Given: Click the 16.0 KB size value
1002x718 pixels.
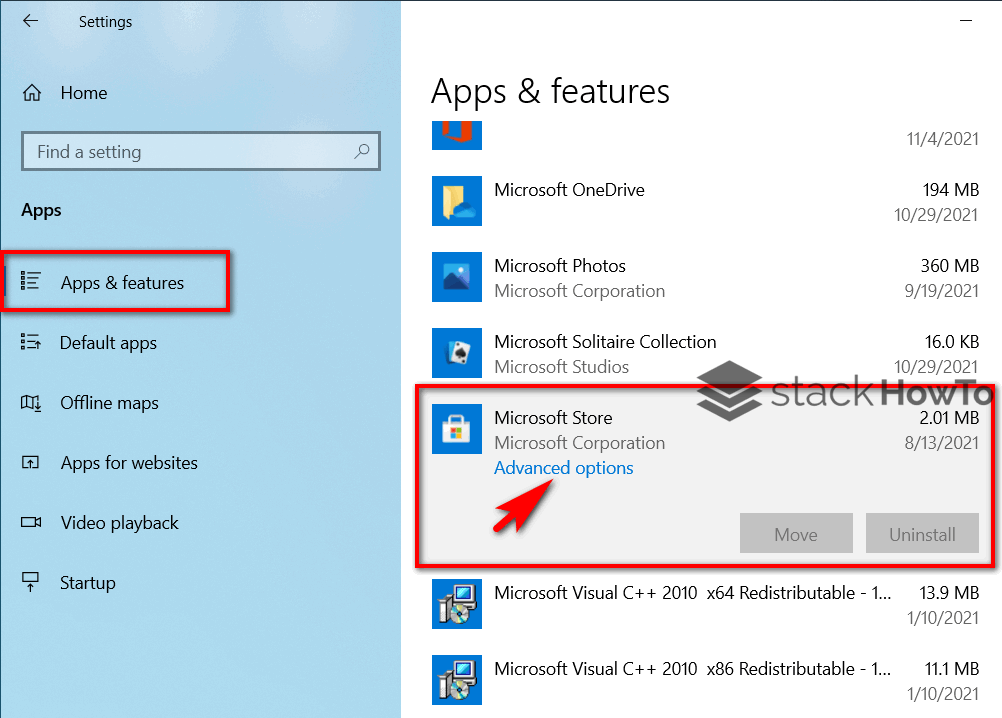Looking at the screenshot, I should click(x=952, y=342).
